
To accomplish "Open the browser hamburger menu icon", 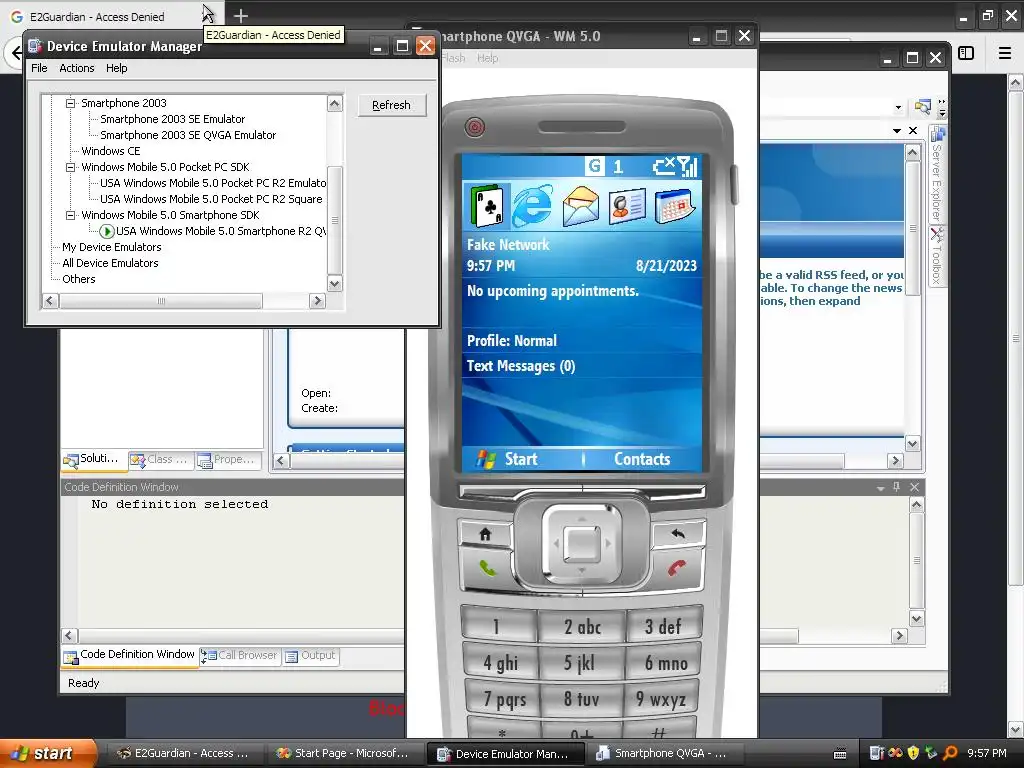I will tap(1005, 53).
